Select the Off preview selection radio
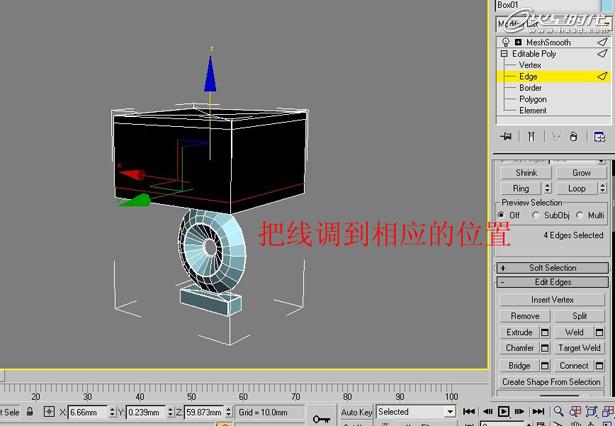The width and height of the screenshot is (615, 426). (x=502, y=215)
